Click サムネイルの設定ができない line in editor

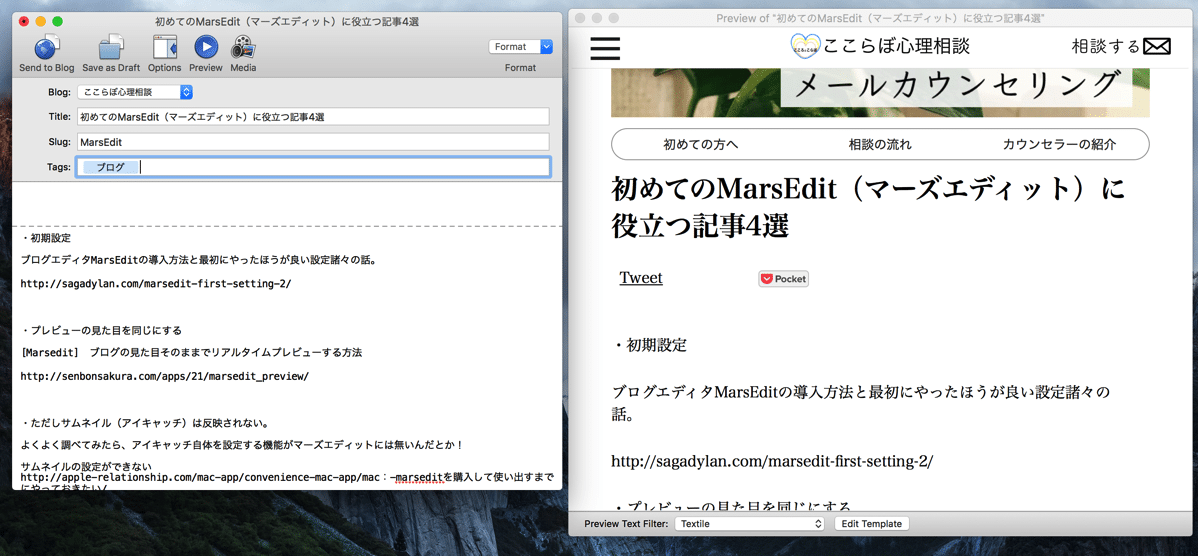pos(86,466)
